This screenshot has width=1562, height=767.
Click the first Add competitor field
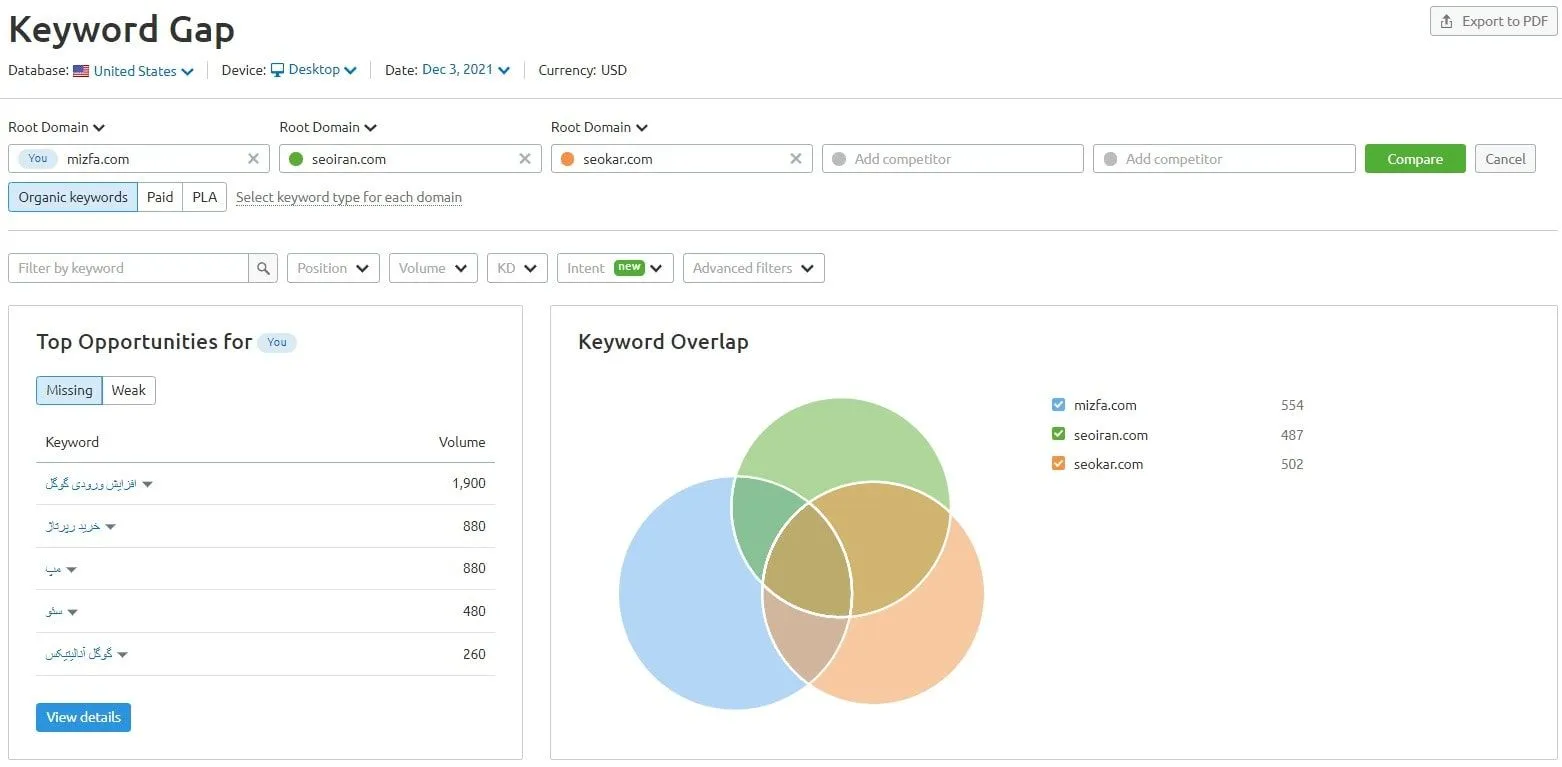coord(953,159)
